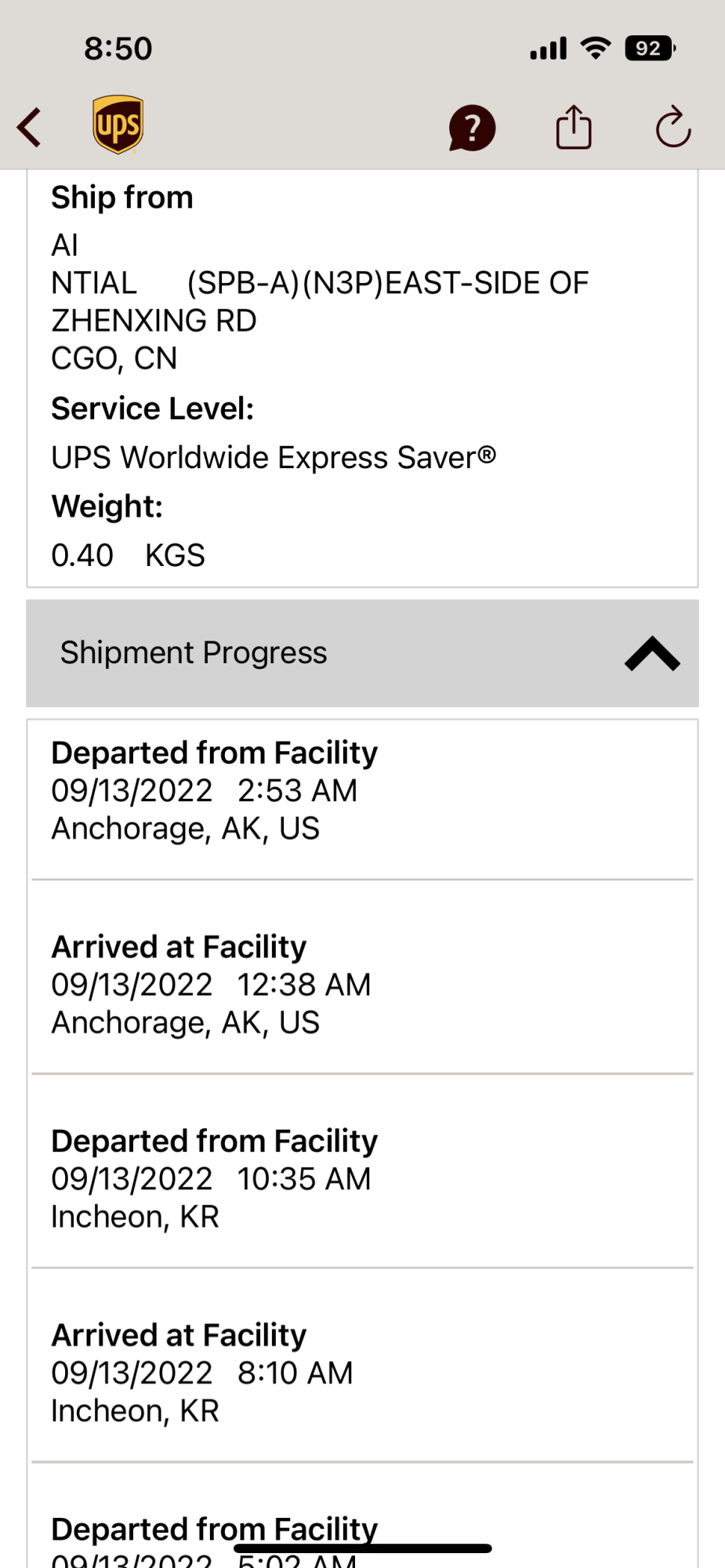725x1568 pixels.
Task: Select Arrived at Facility Incheon 8:10 AM
Action: [202, 1373]
